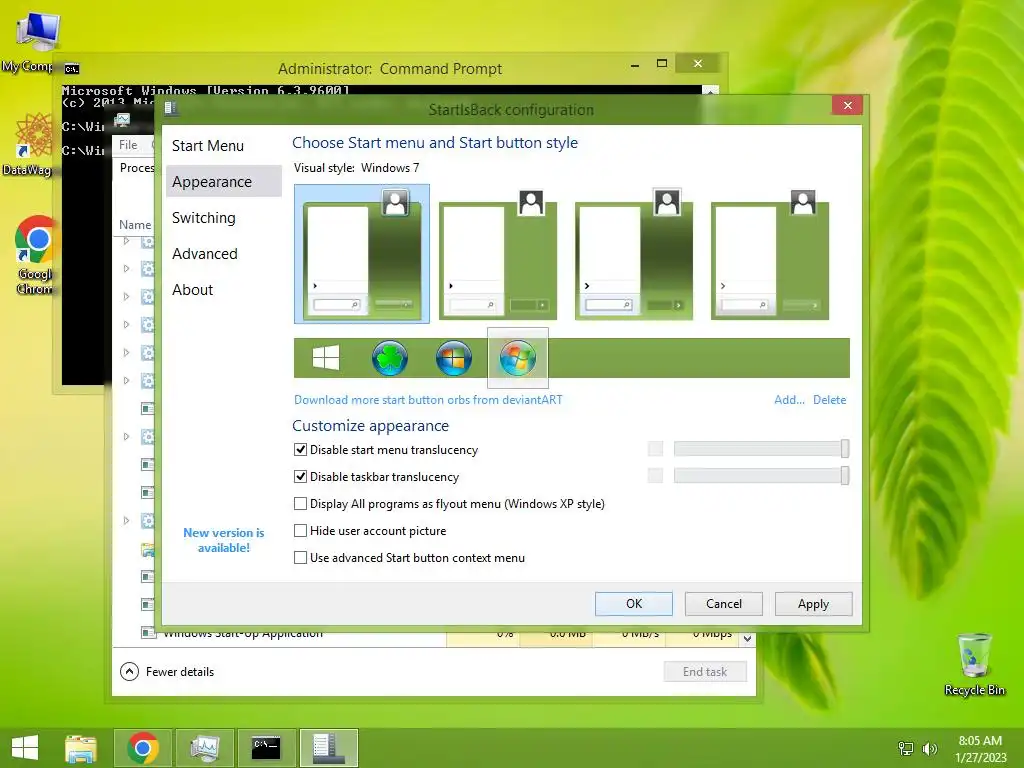Choose the second start menu style thumbnail
Viewport: 1024px width, 768px height.
[498, 253]
